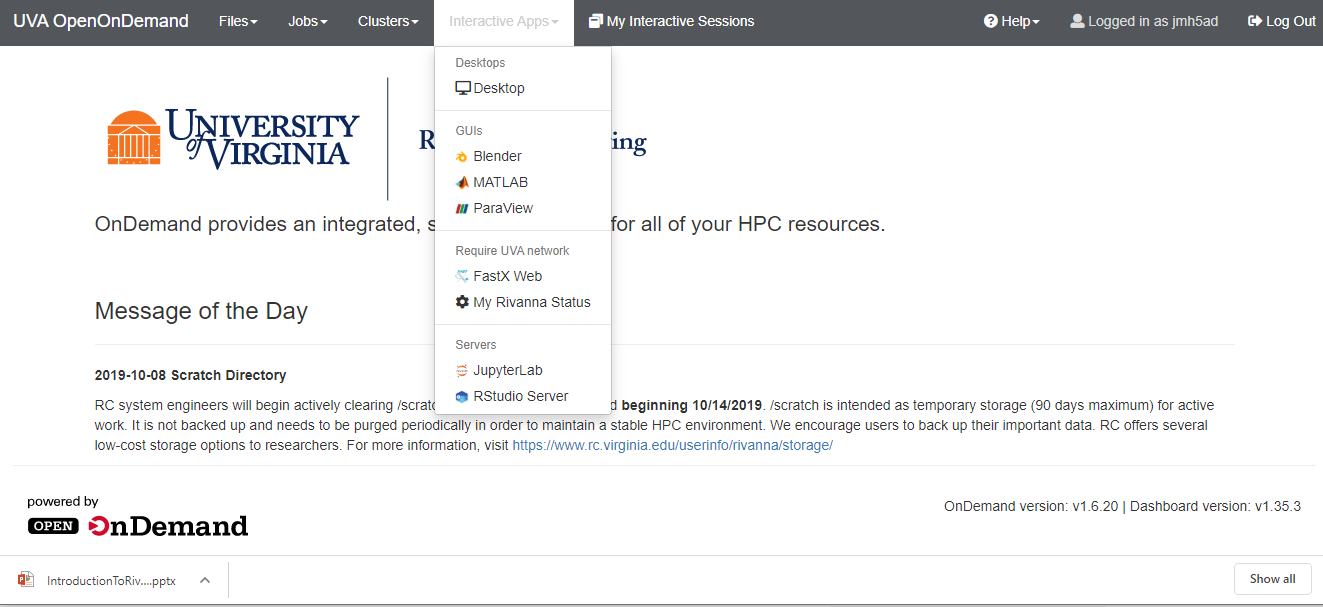Click the My Rivanna Status gear icon
1323x607 pixels.
(x=462, y=302)
